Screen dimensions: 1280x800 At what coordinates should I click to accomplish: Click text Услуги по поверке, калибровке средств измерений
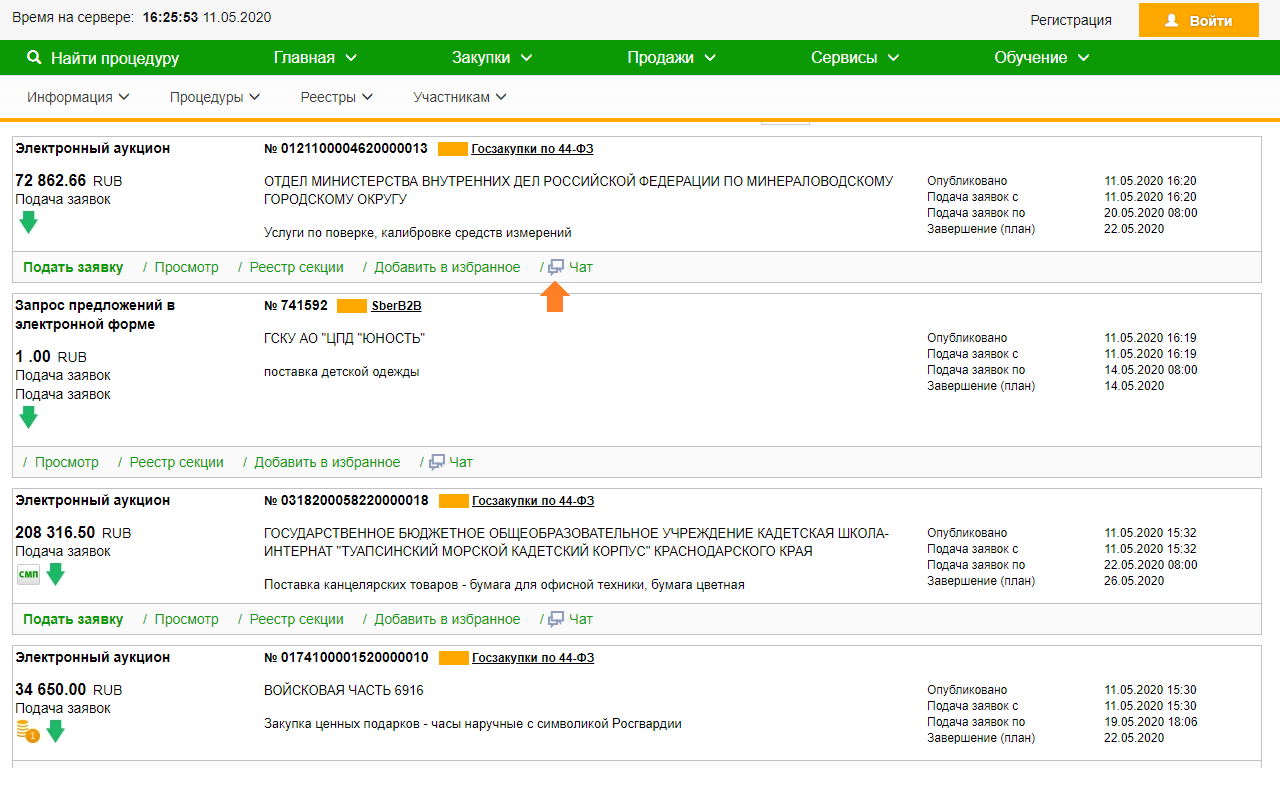point(418,233)
